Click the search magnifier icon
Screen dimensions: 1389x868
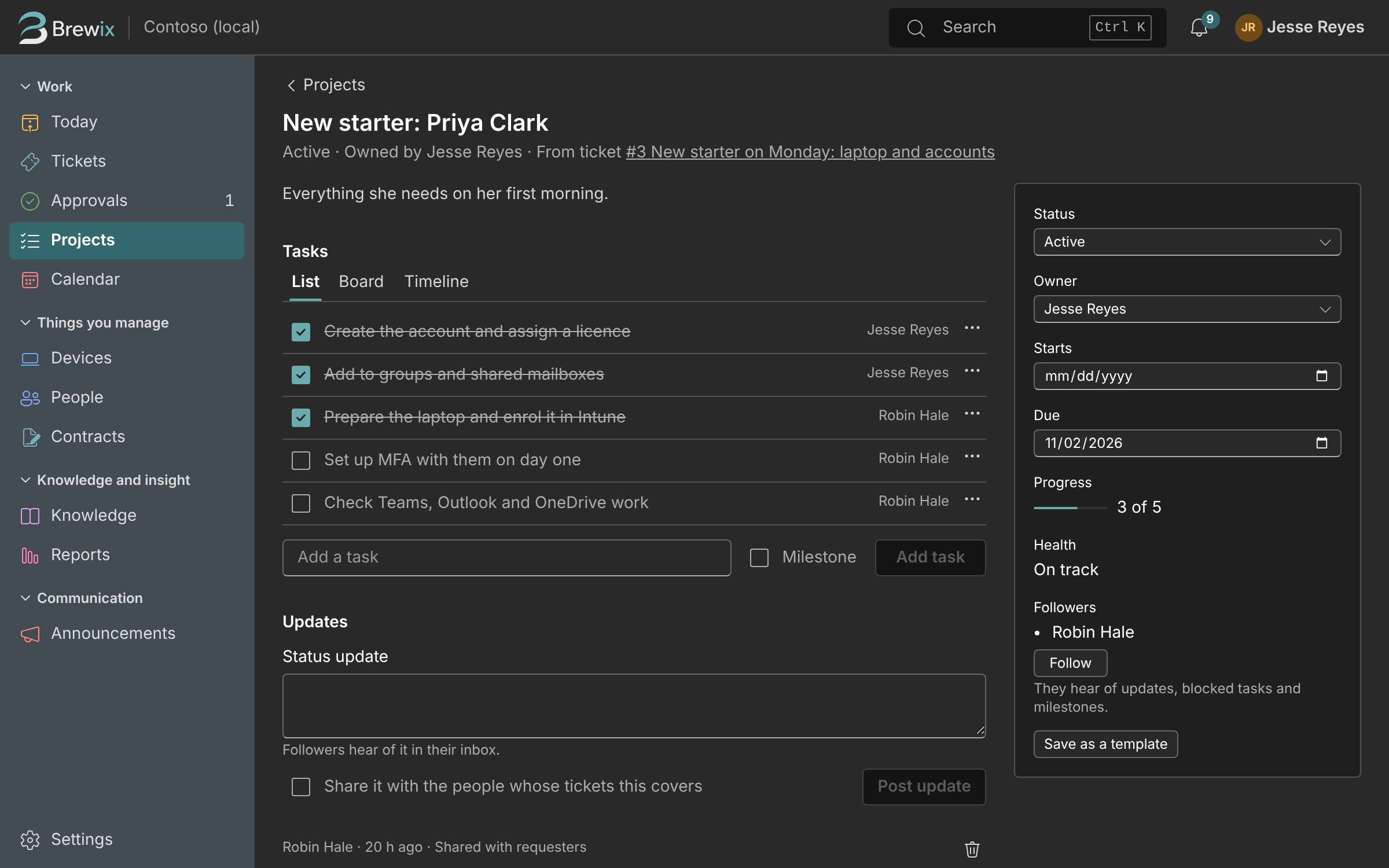coord(916,28)
